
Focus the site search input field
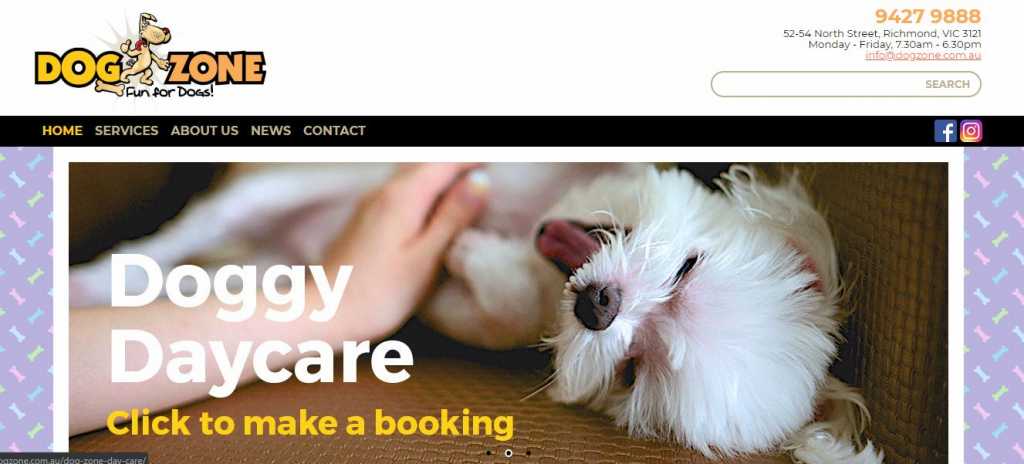tap(816, 84)
